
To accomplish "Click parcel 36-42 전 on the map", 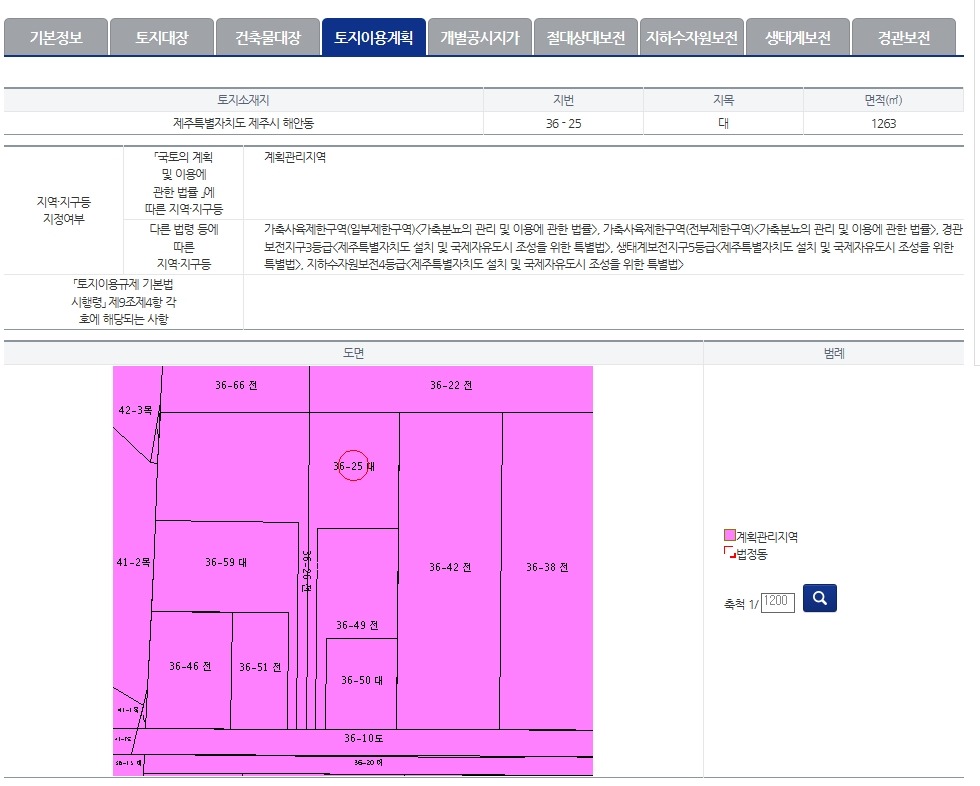I will pyautogui.click(x=450, y=567).
